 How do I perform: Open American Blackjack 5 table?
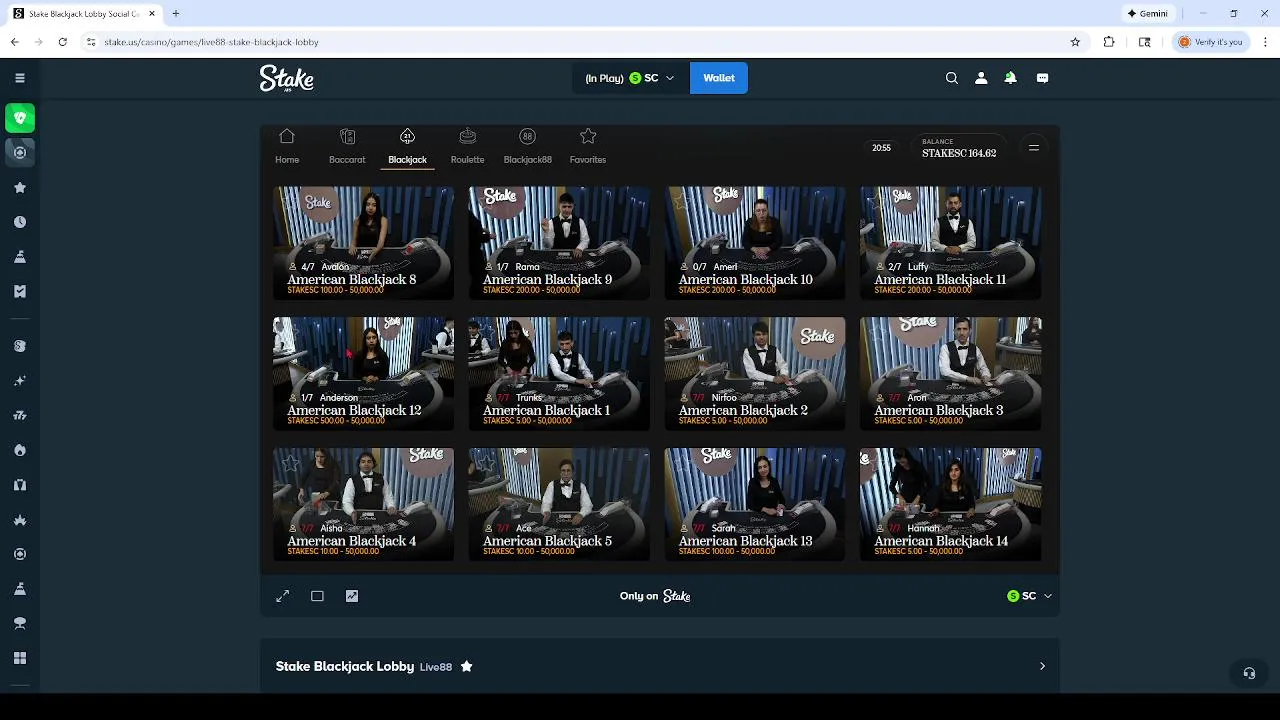(x=559, y=505)
